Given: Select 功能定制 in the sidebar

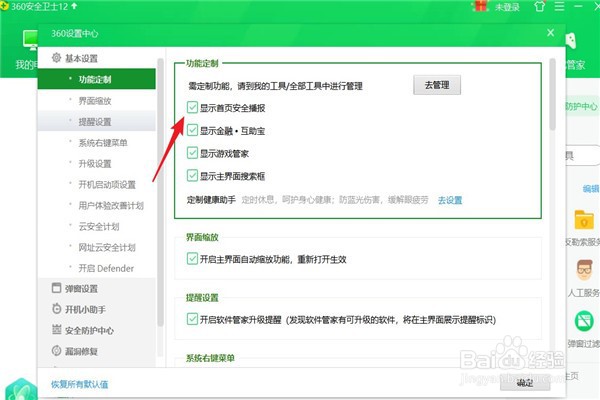Looking at the screenshot, I should 96,79.
